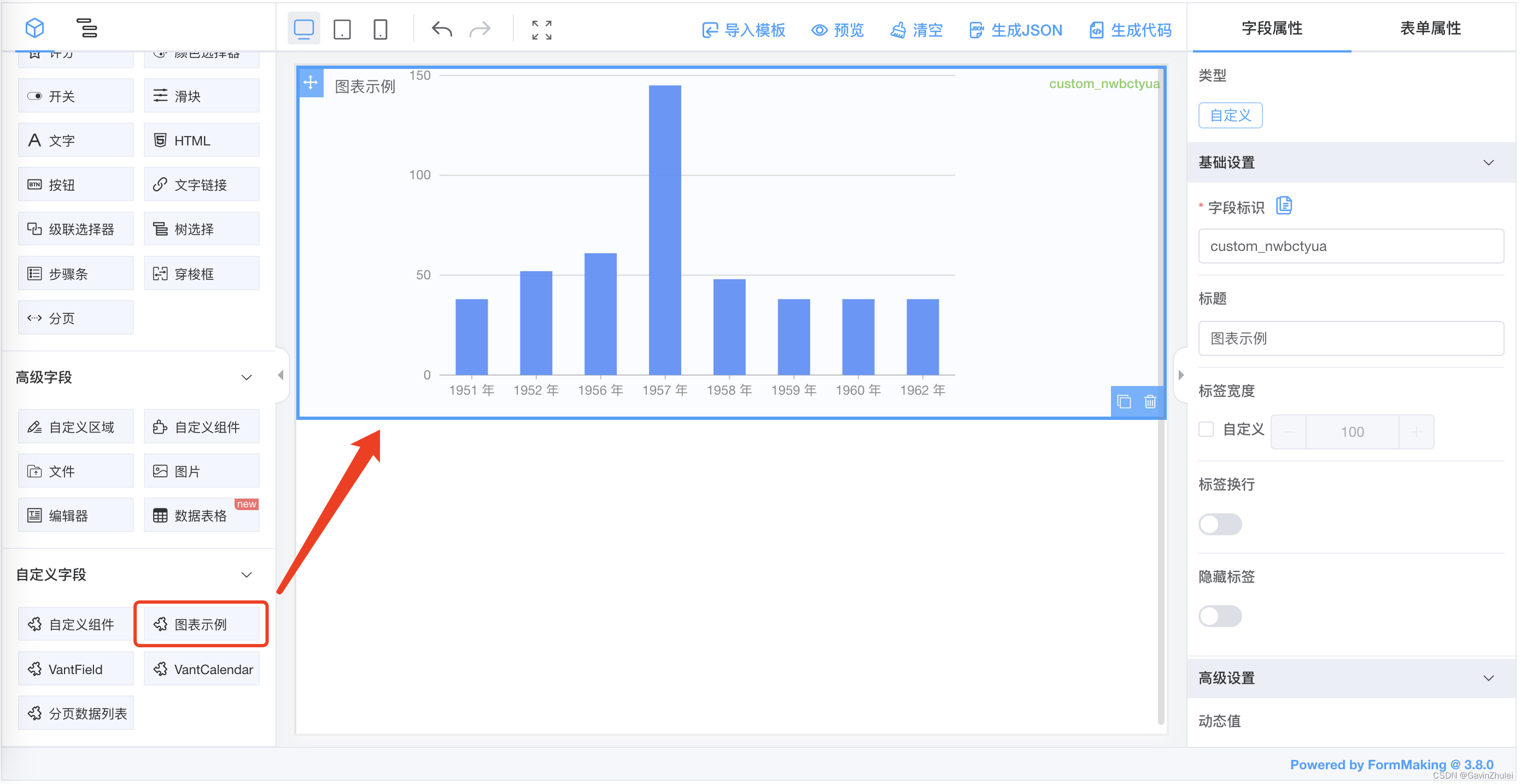This screenshot has height=784, width=1521.
Task: Select the HTML component
Action: click(x=201, y=140)
